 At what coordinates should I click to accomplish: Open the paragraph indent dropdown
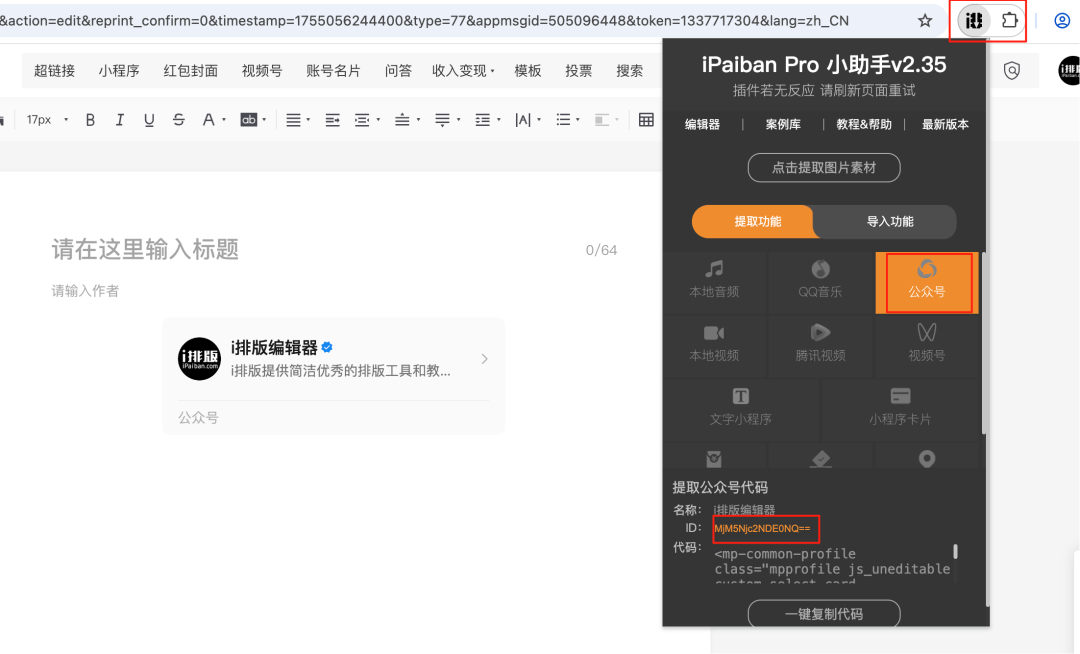pos(367,120)
